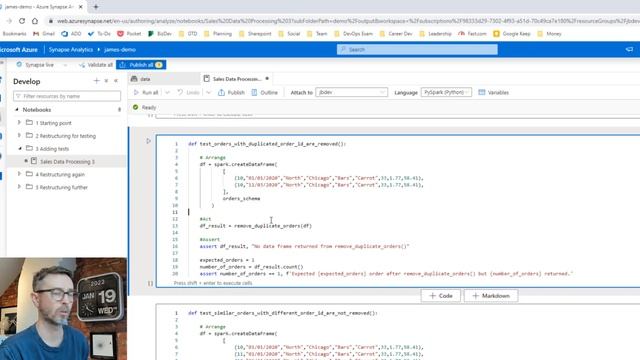Filter resources by name input field
This screenshot has height=360, width=640.
click(x=67, y=96)
